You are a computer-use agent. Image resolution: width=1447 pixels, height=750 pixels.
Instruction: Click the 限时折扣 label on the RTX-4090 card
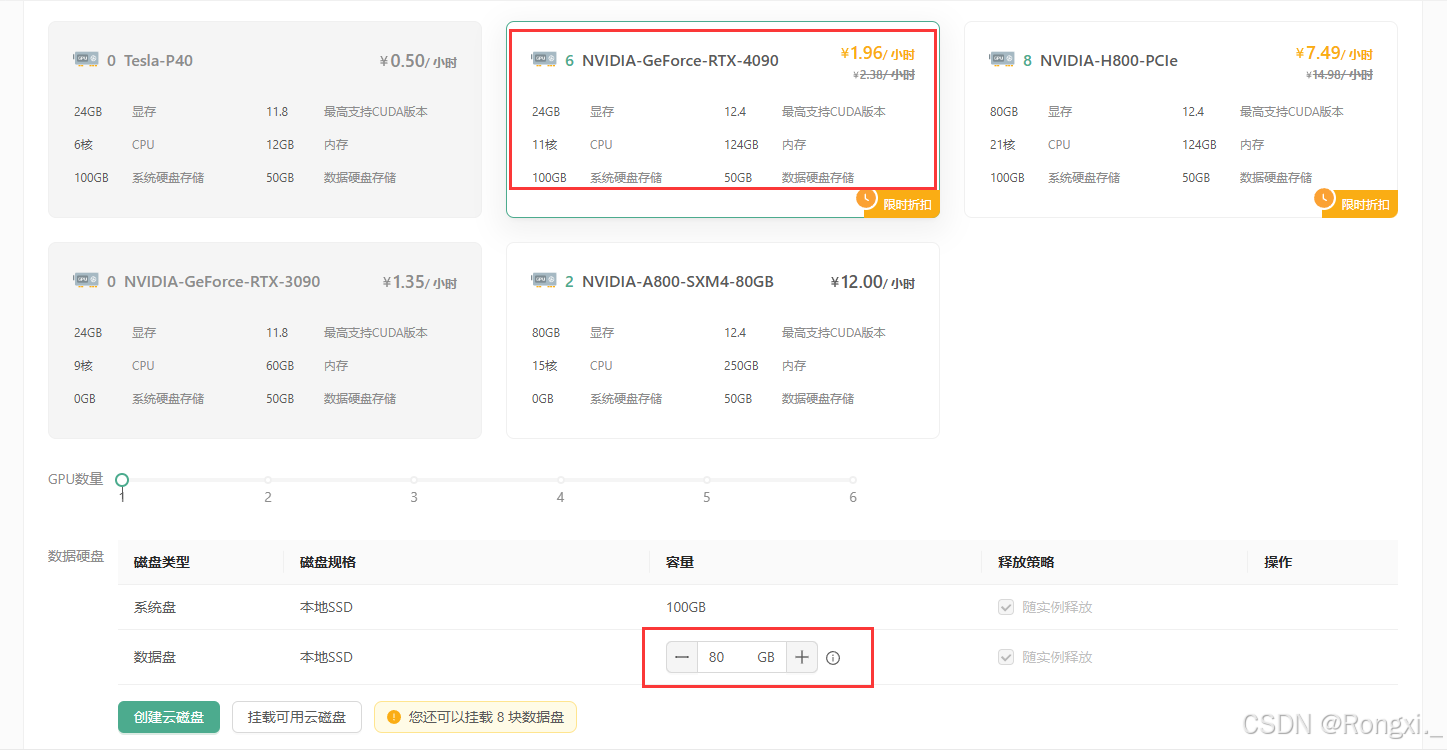907,205
